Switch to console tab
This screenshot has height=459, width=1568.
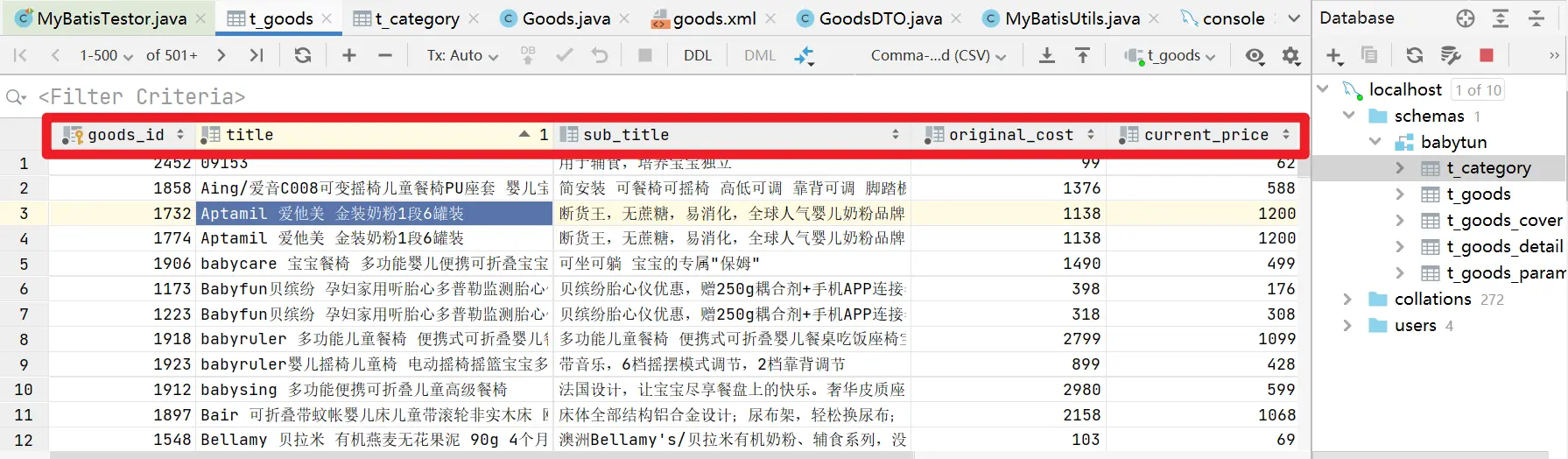[1223, 18]
